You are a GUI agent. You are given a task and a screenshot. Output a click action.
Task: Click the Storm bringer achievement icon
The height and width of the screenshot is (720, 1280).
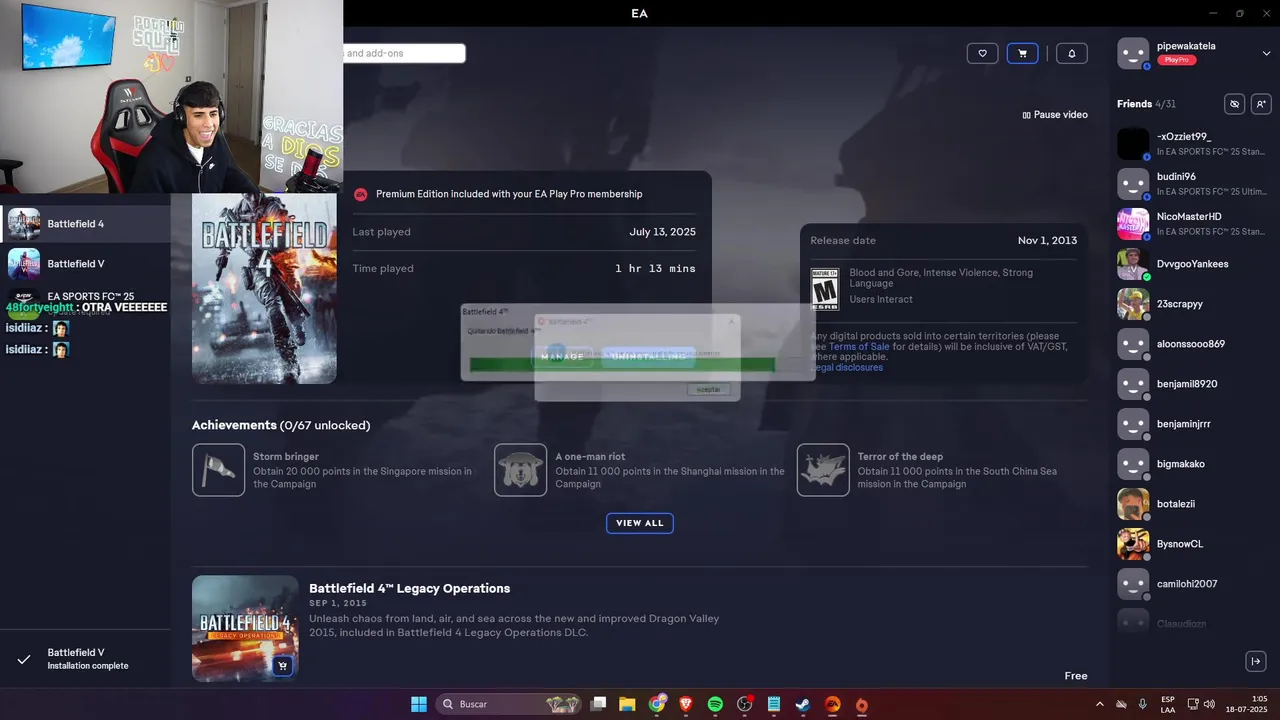(x=218, y=470)
